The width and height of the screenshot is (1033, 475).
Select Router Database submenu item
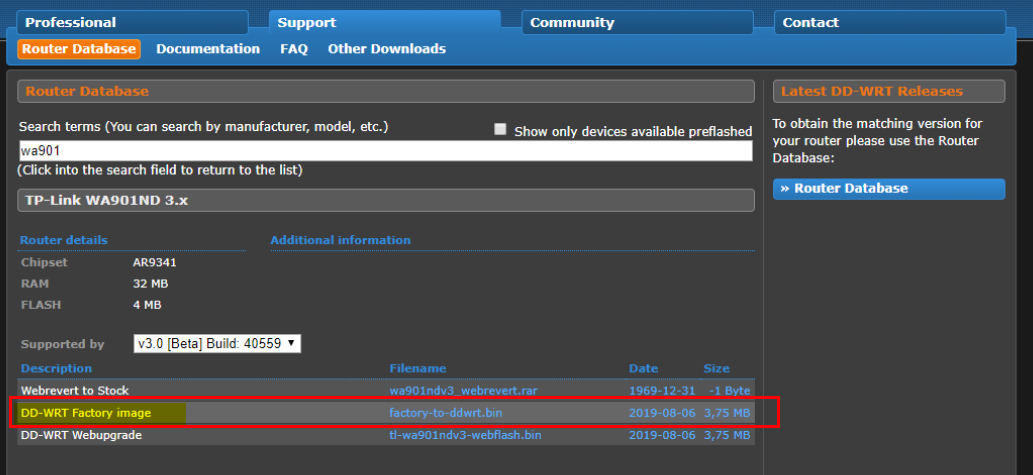pyautogui.click(x=78, y=49)
